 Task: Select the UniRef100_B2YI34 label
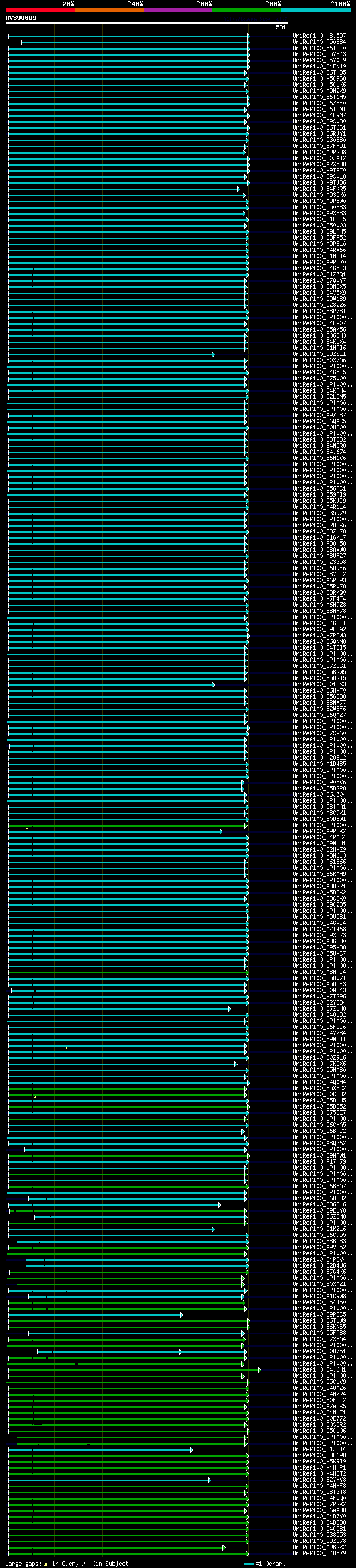coord(319,1002)
